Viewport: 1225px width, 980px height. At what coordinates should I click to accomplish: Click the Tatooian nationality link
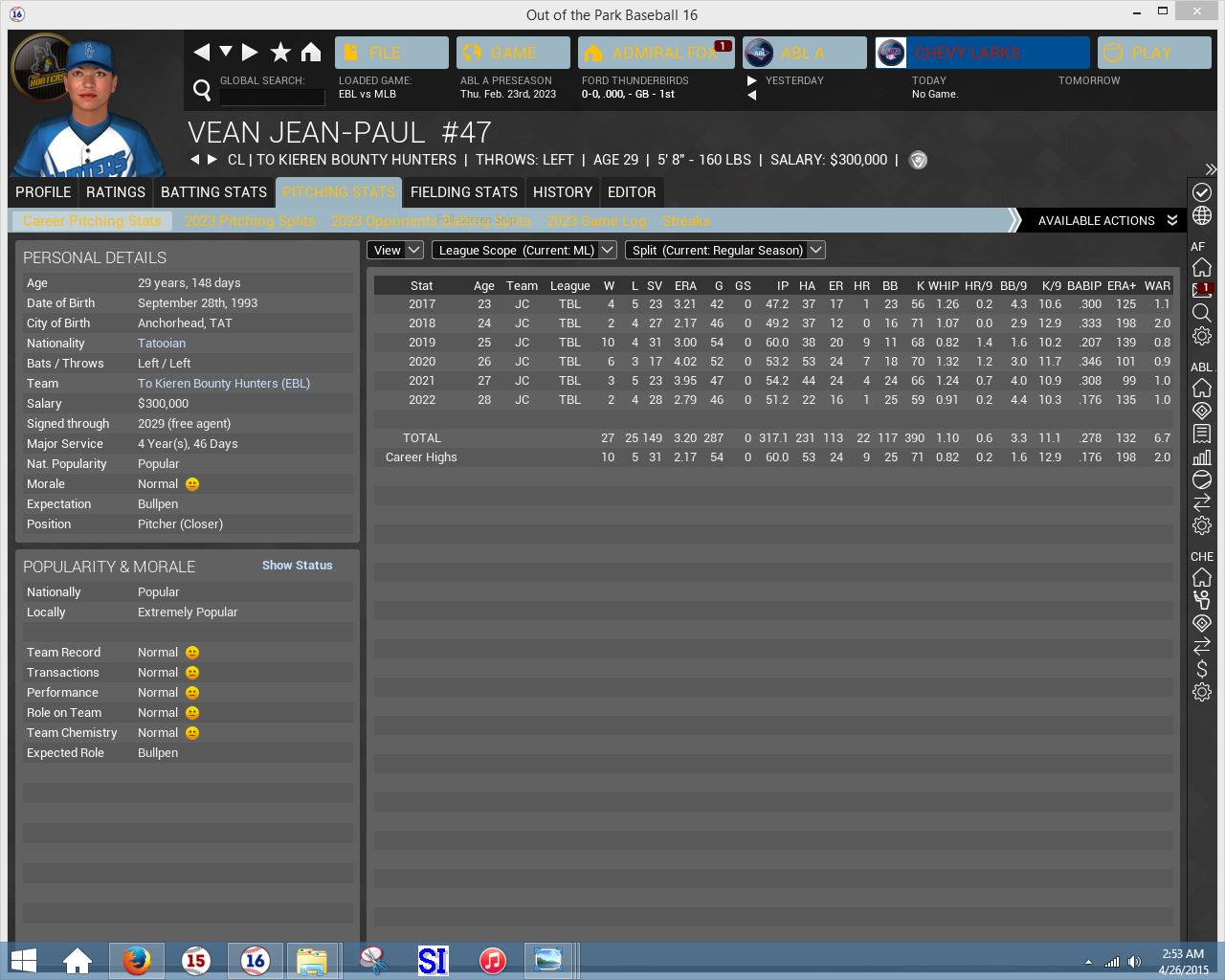[162, 344]
